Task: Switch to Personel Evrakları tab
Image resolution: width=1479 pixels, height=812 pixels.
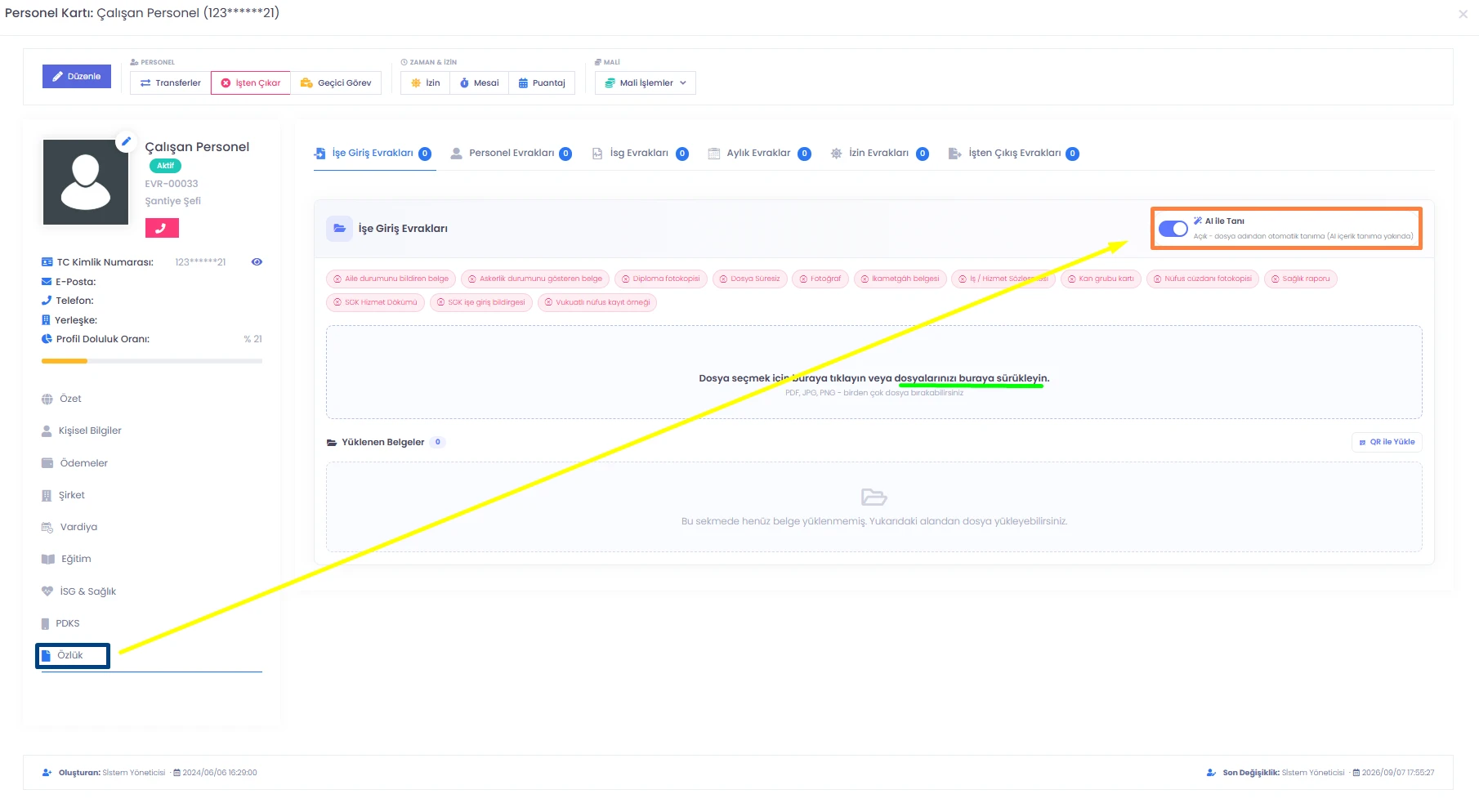Action: coord(512,153)
